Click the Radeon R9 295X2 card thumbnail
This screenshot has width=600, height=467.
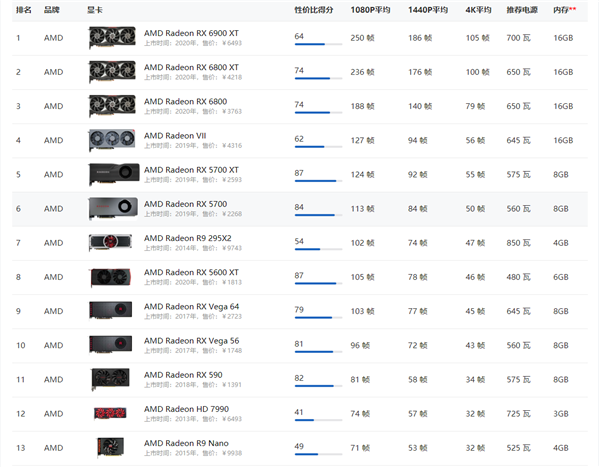[111, 242]
